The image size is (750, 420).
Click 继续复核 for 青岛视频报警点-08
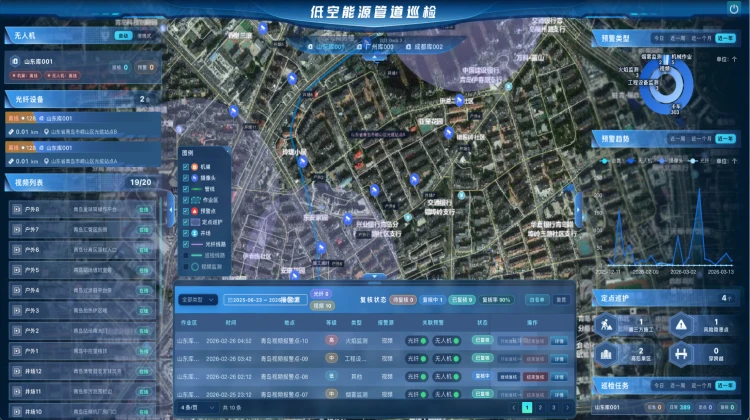tap(508, 377)
